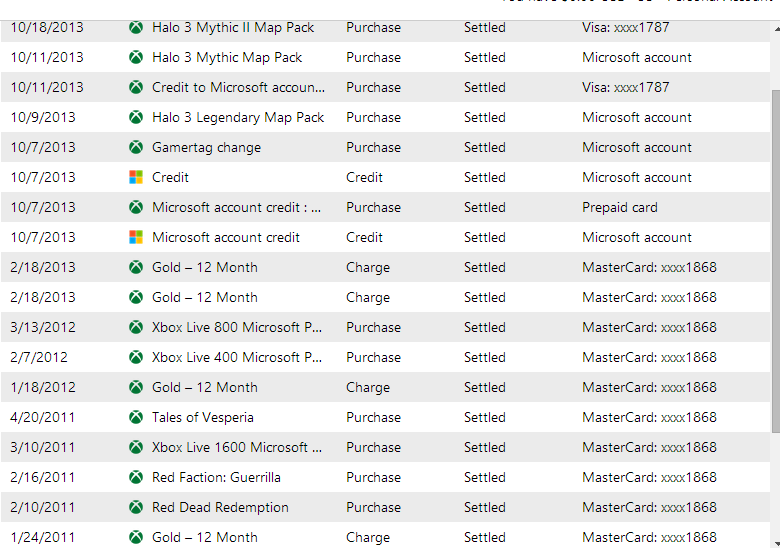Click Settled status in Tales of Vesperia row
This screenshot has height=548, width=780.
[x=485, y=417]
